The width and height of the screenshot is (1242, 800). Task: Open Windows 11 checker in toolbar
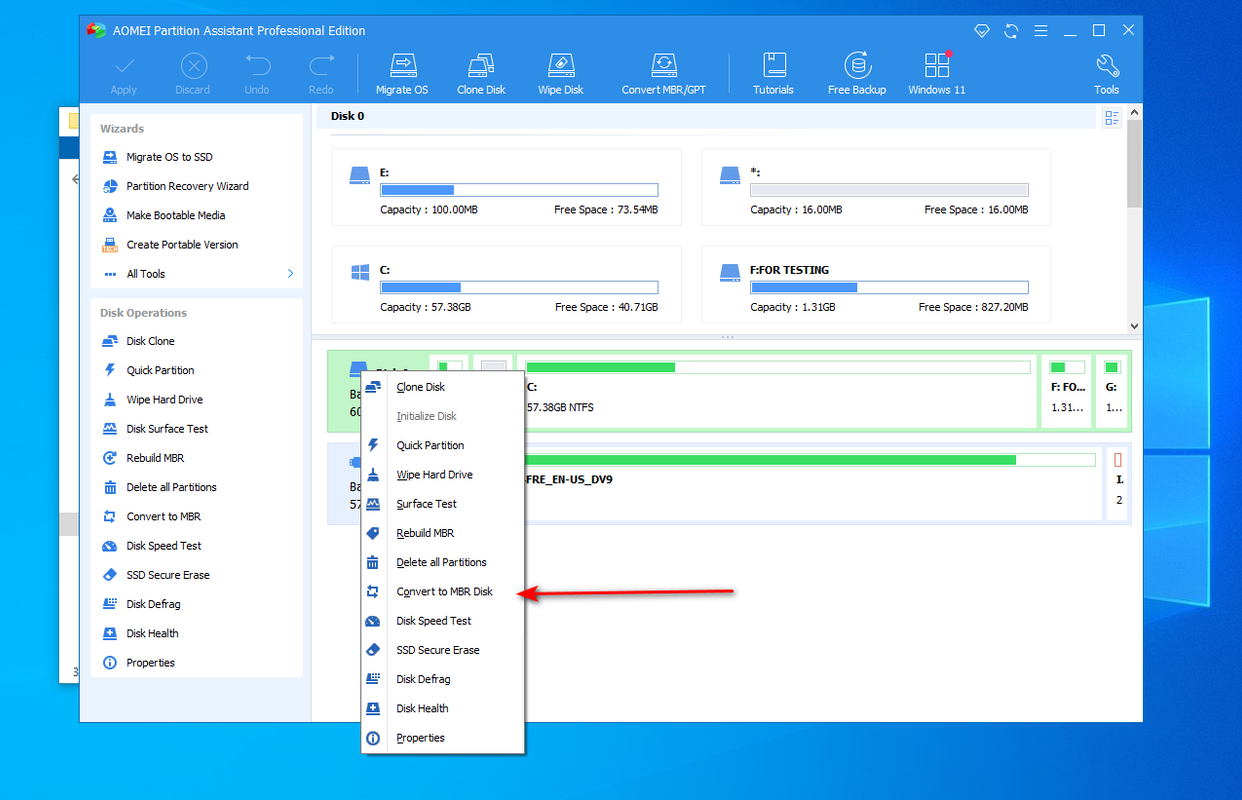pyautogui.click(x=937, y=74)
